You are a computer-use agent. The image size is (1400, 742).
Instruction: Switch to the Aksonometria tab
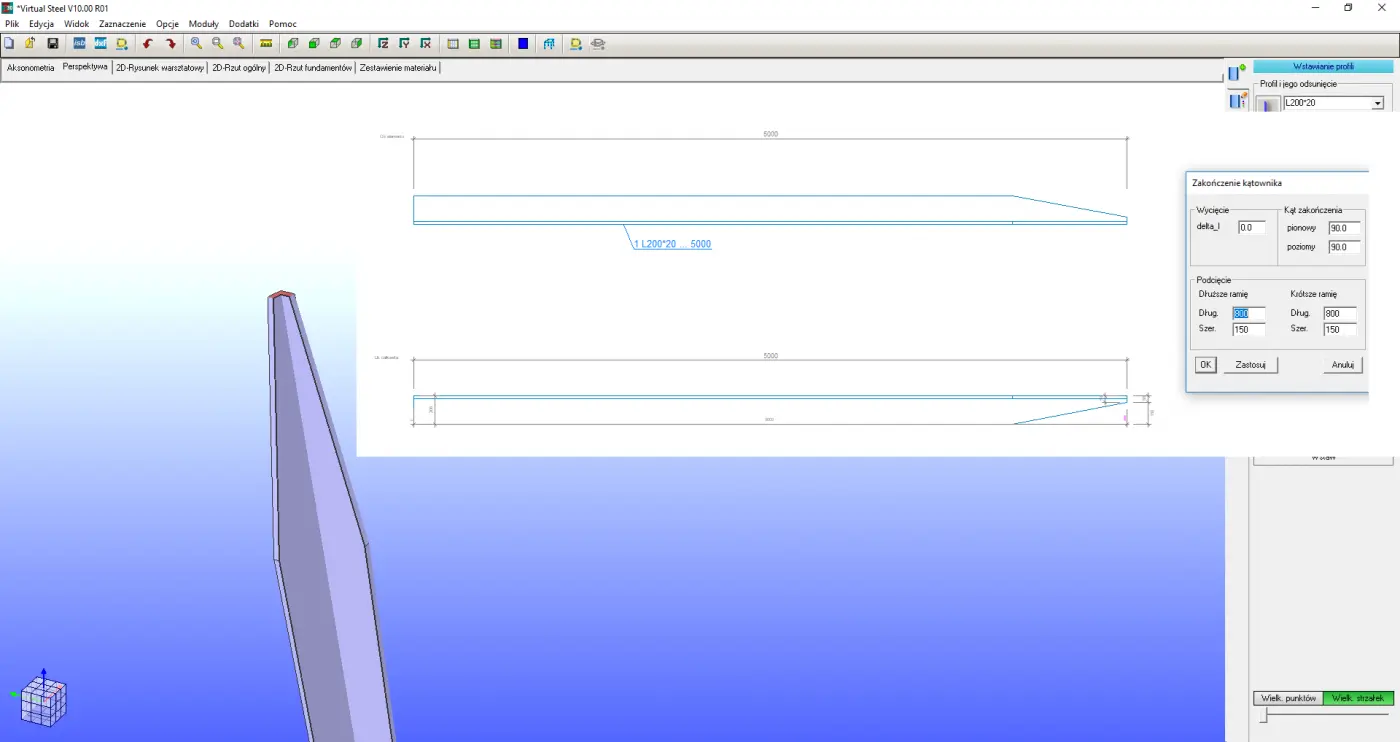pos(30,68)
